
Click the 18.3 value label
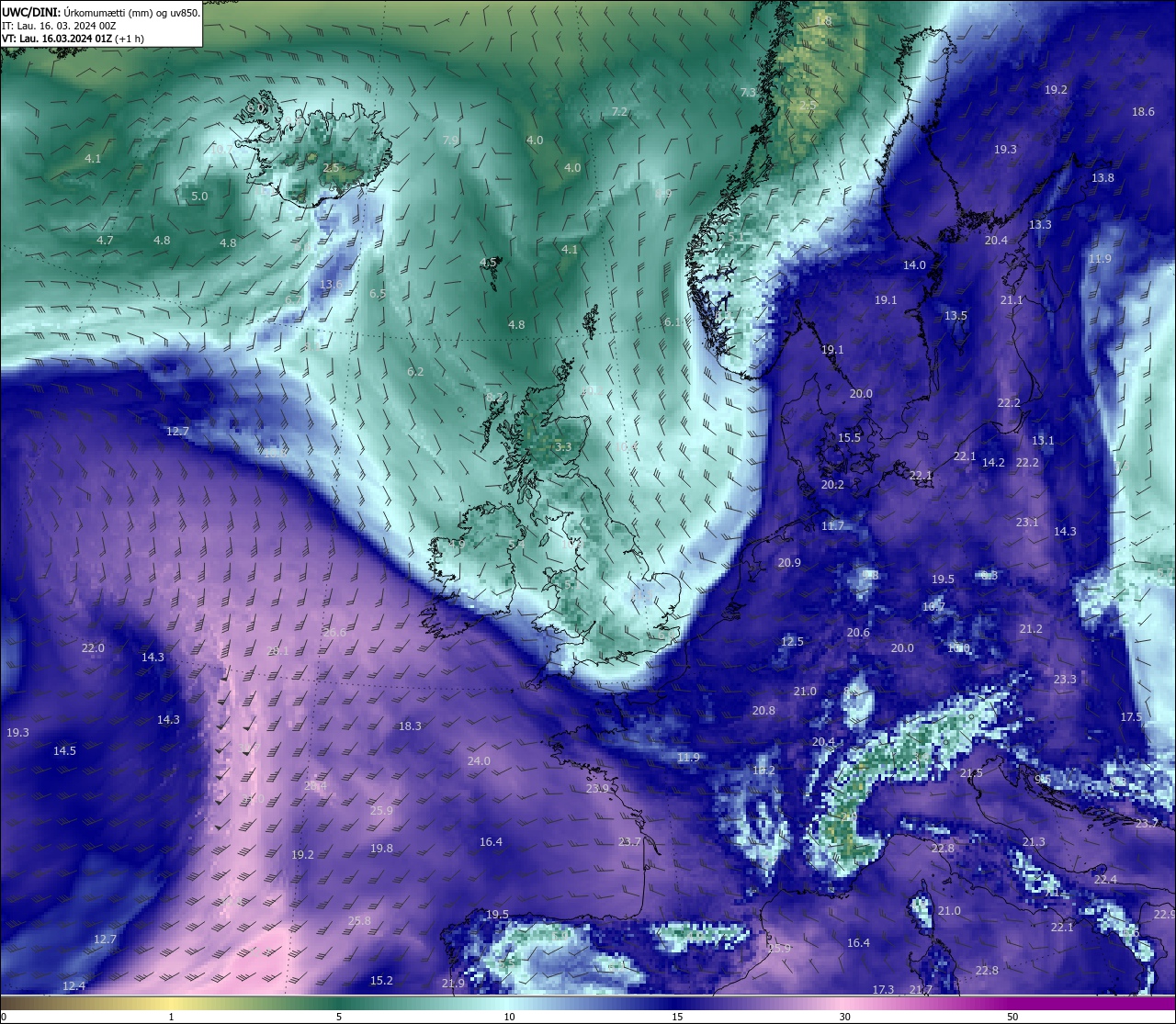410,726
